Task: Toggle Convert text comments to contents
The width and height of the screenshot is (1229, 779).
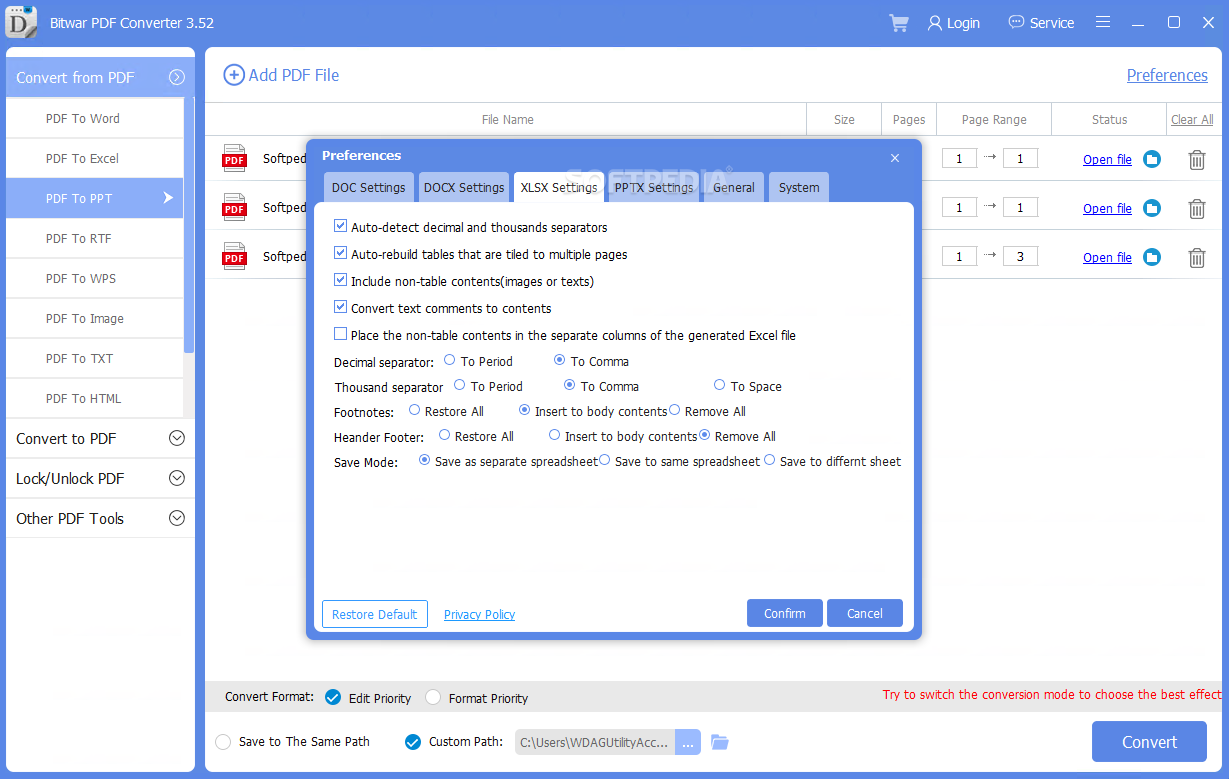Action: click(341, 308)
